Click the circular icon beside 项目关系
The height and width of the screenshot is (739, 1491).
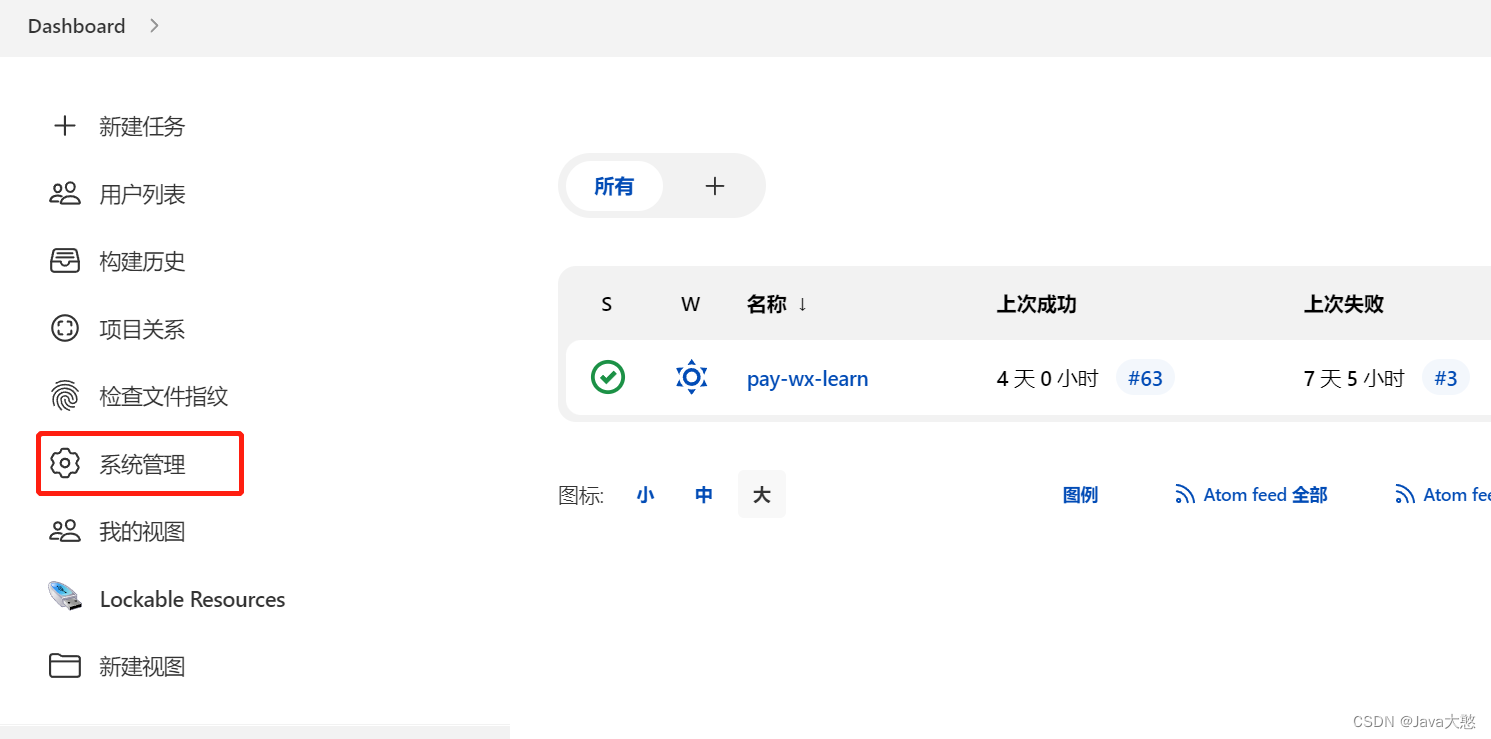[x=65, y=329]
